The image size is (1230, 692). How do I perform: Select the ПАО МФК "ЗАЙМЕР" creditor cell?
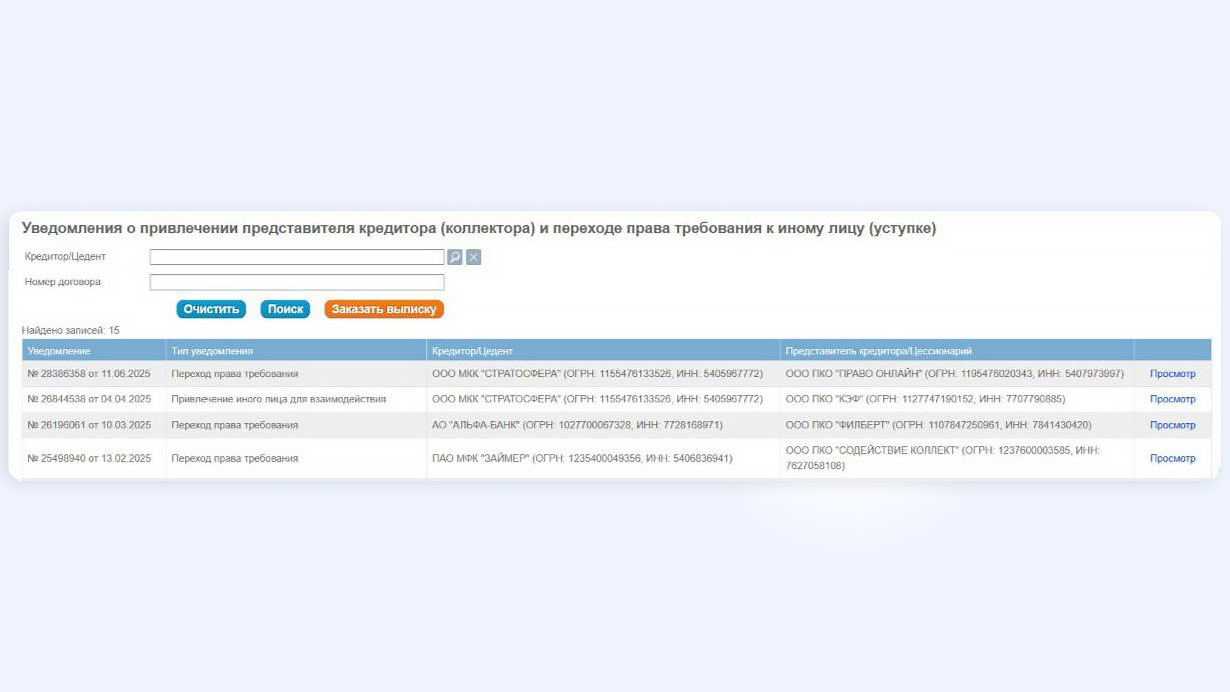click(x=582, y=458)
